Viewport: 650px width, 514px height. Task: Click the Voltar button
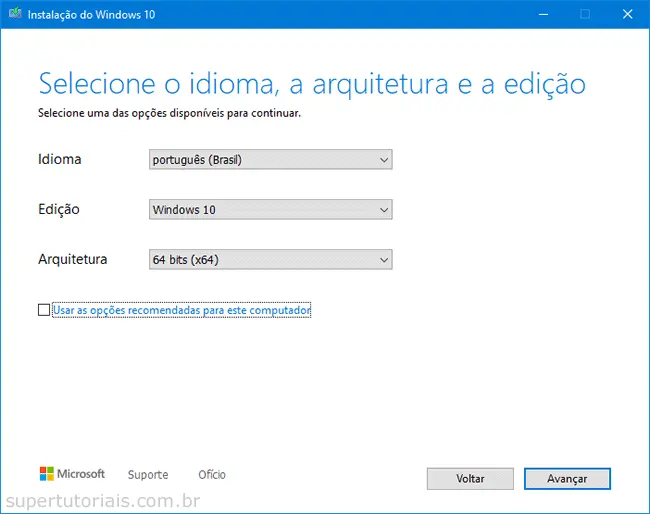470,479
